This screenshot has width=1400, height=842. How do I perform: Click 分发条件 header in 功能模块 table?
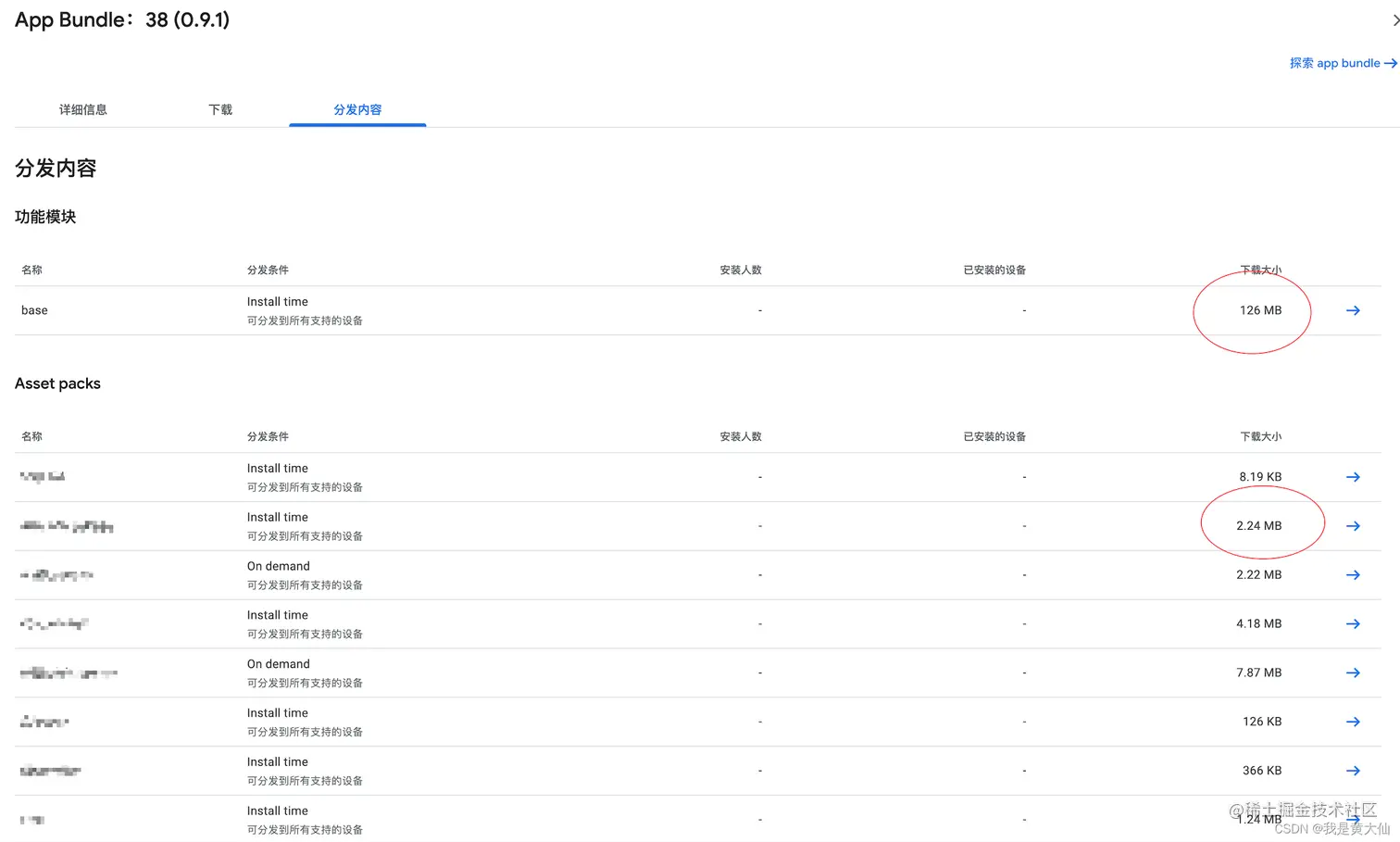click(268, 270)
